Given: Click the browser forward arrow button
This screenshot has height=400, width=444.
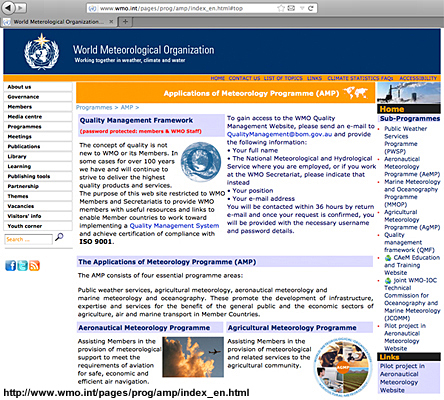Looking at the screenshot, I should coord(21,8).
